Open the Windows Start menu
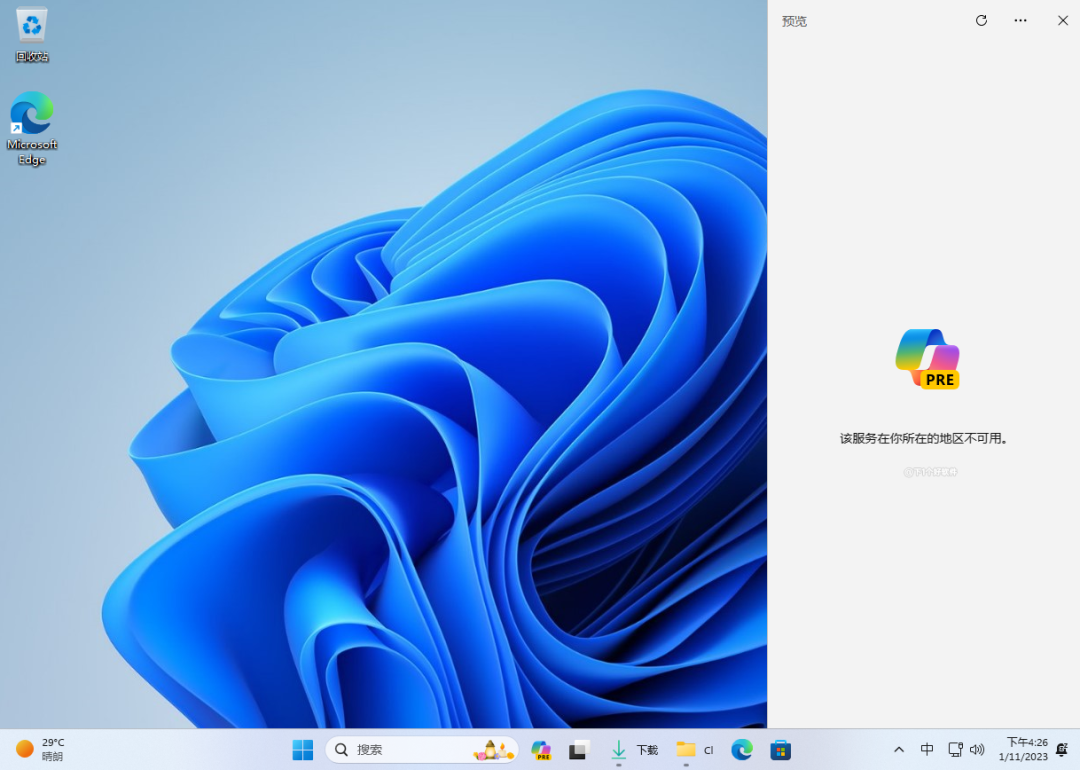Screen dimensions: 1080x770 302,750
